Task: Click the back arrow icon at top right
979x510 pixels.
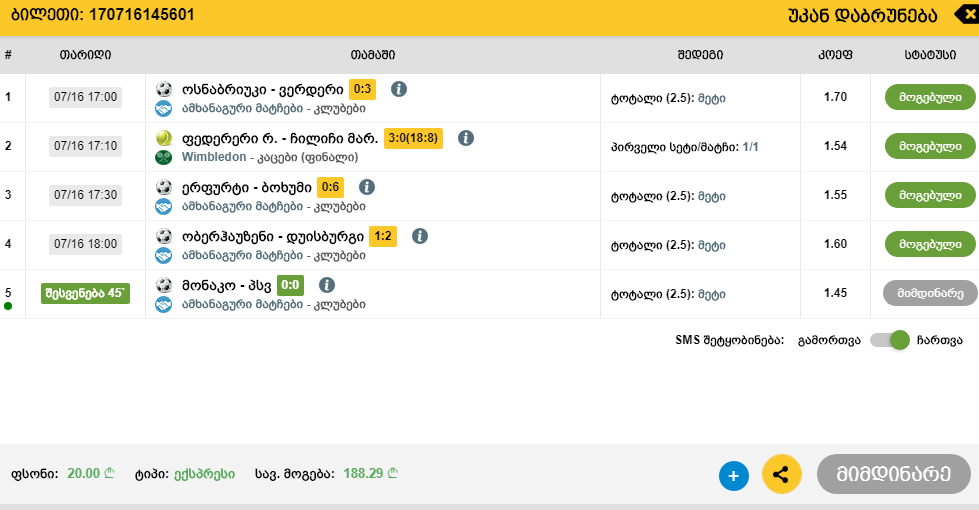Action: [x=966, y=14]
